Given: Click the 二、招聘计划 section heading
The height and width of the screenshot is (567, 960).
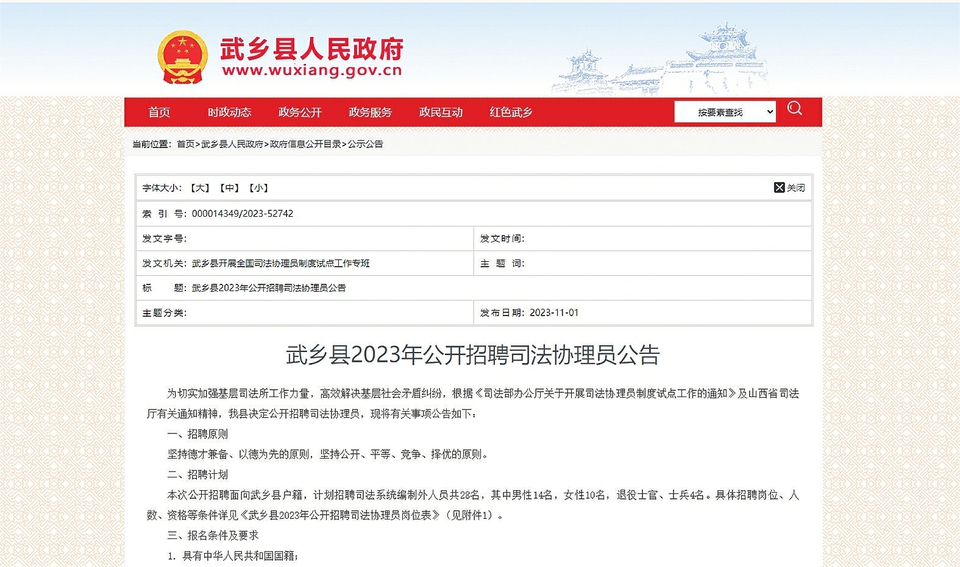Looking at the screenshot, I should point(197,475).
